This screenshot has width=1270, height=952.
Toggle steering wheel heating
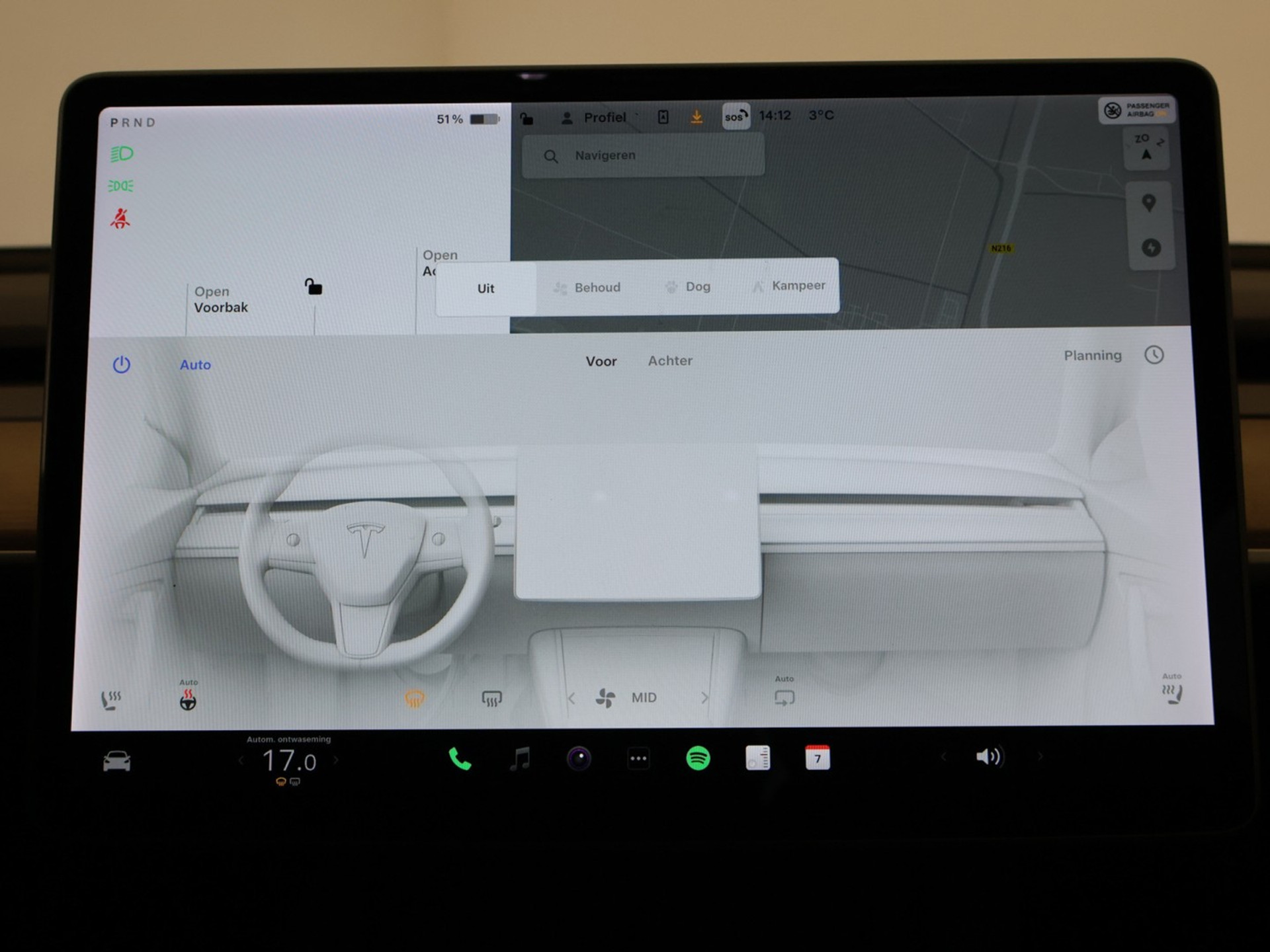[188, 699]
